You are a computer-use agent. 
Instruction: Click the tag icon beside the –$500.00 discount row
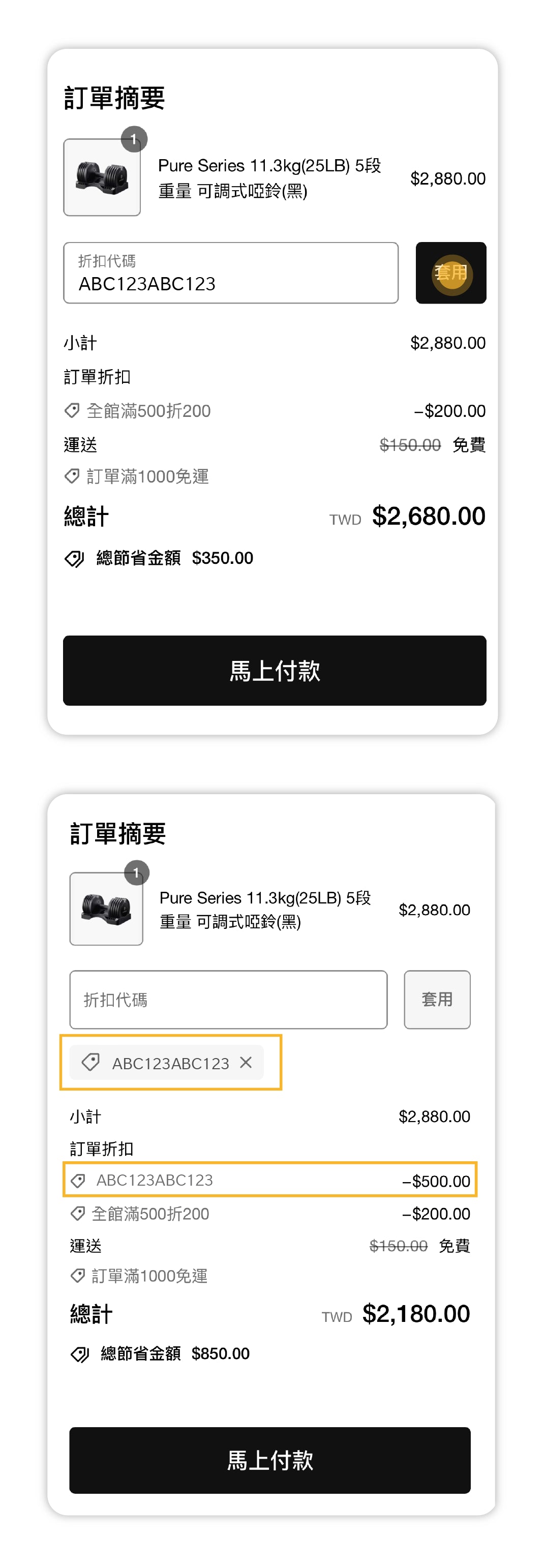(78, 1181)
